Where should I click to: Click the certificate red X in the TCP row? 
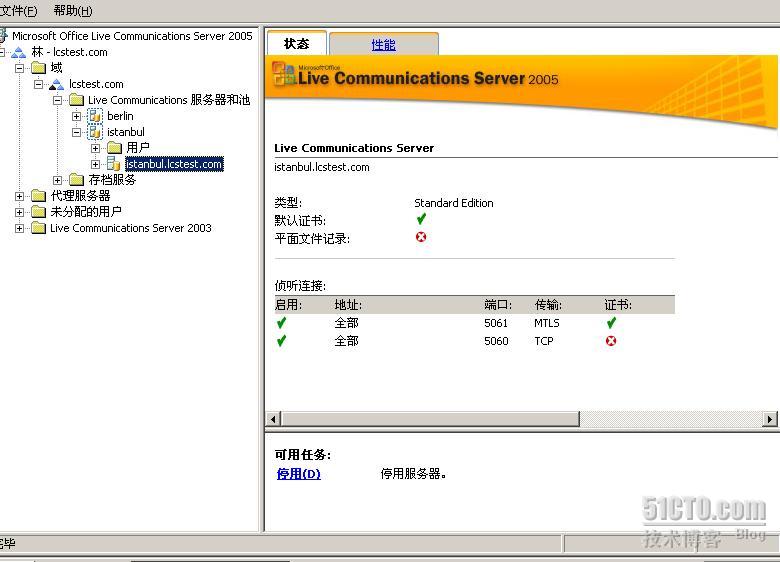point(611,341)
